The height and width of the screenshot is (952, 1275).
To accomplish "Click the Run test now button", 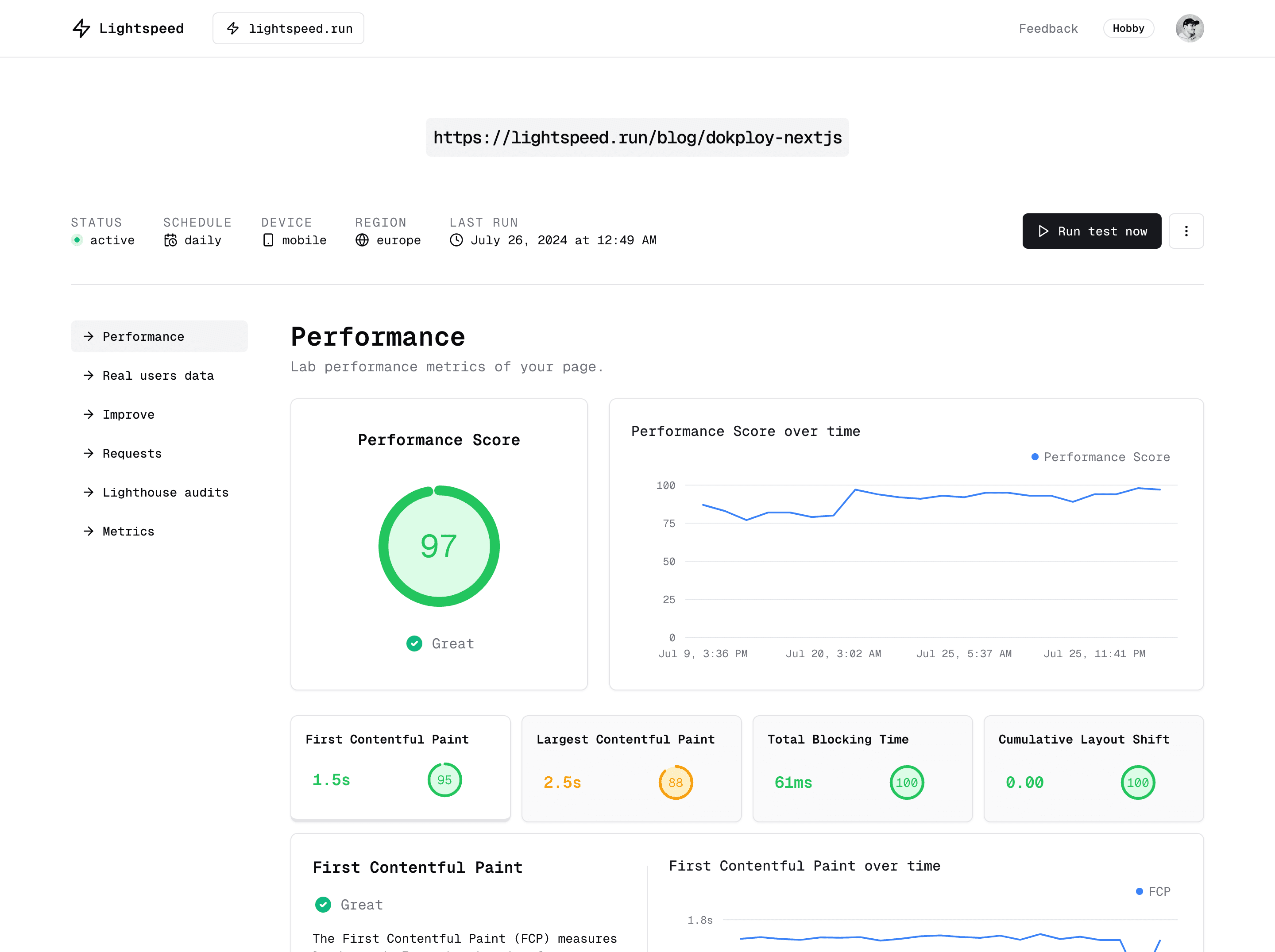I will [1091, 231].
